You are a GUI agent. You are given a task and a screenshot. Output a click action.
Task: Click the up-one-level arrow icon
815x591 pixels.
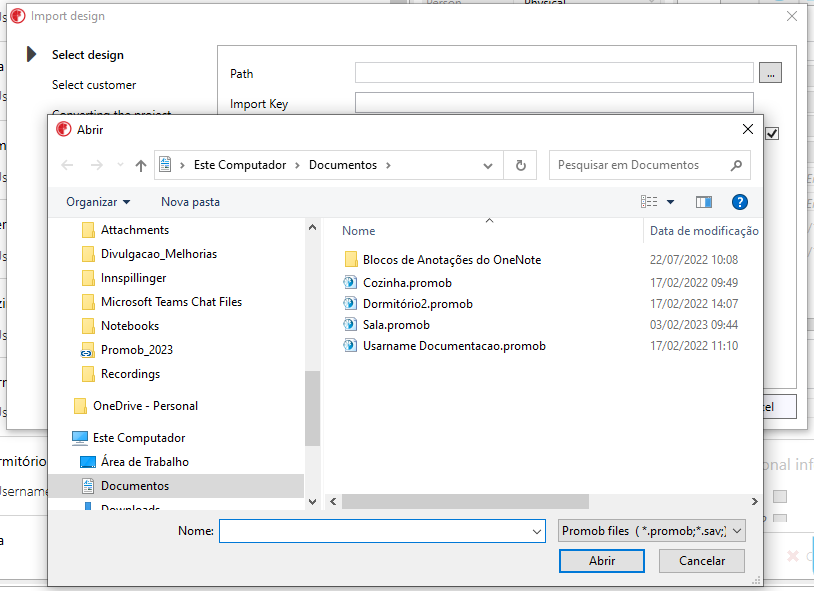click(141, 165)
